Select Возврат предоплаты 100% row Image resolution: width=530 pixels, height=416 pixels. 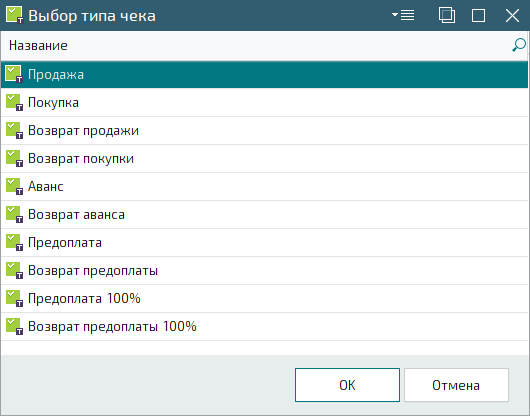(x=264, y=326)
